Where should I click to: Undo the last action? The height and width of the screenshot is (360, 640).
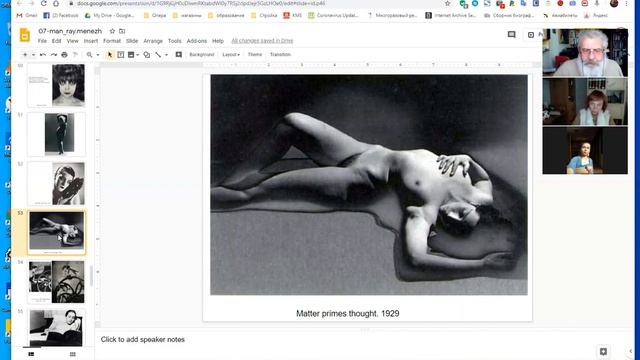[43, 55]
